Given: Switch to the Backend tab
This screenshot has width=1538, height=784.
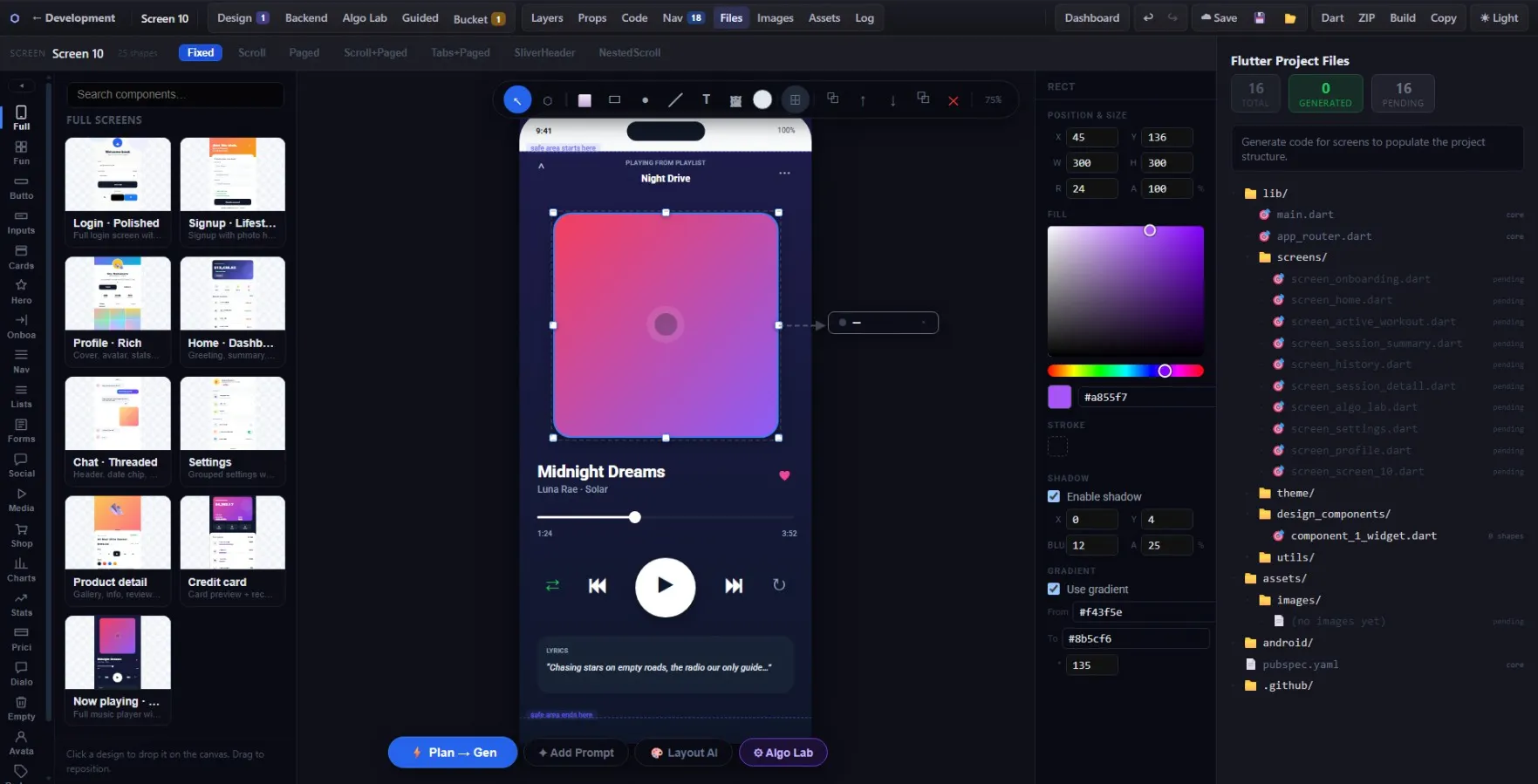Looking at the screenshot, I should click(x=306, y=17).
